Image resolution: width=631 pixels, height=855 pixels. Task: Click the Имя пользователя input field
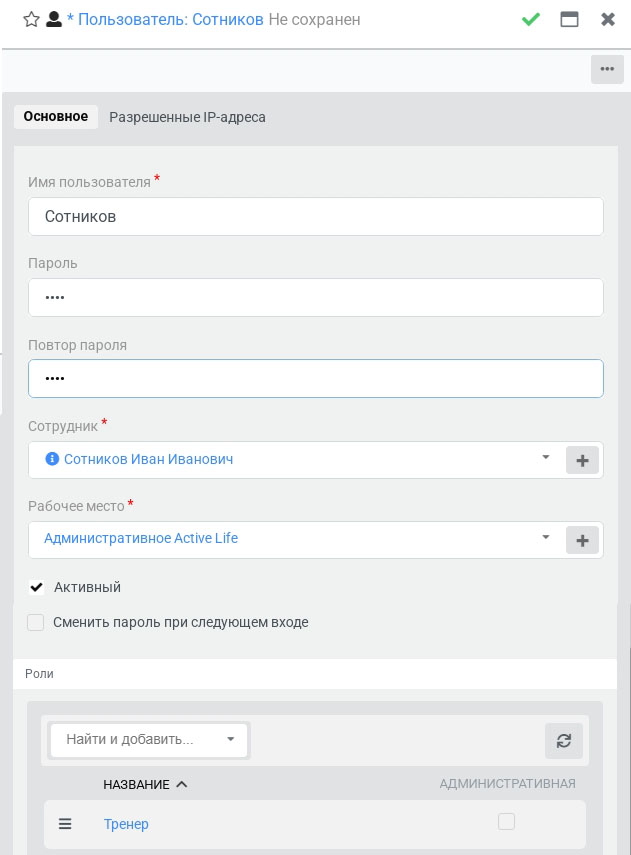316,216
